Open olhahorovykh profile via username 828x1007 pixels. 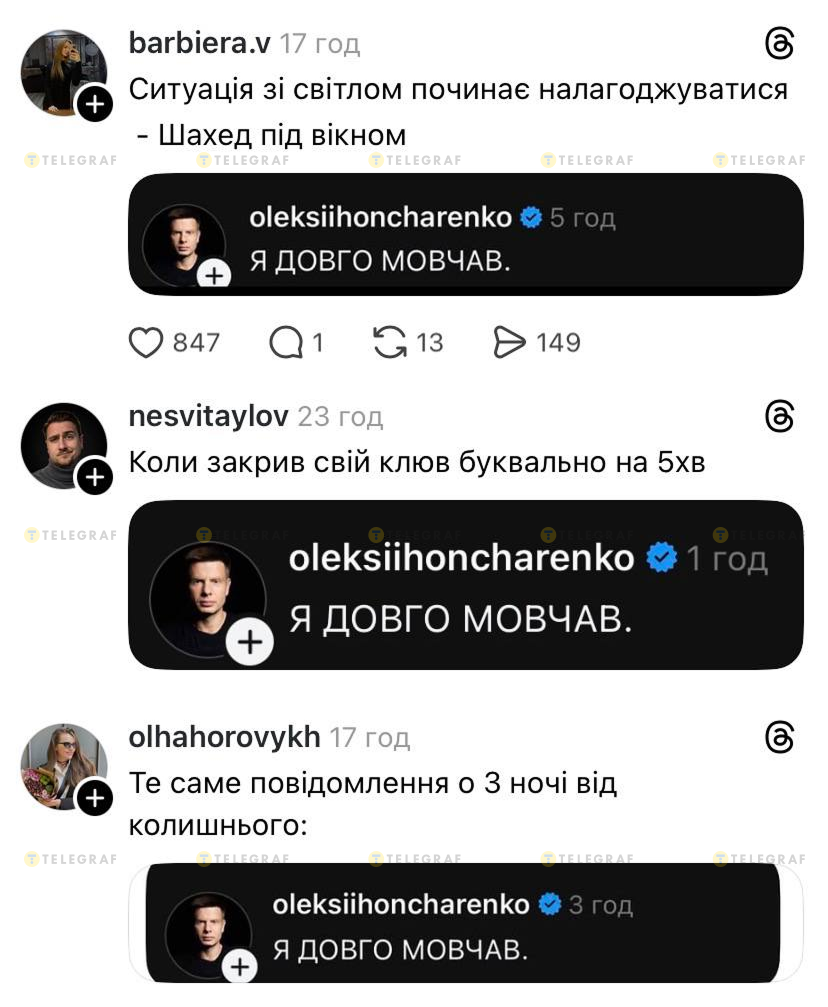coord(225,737)
